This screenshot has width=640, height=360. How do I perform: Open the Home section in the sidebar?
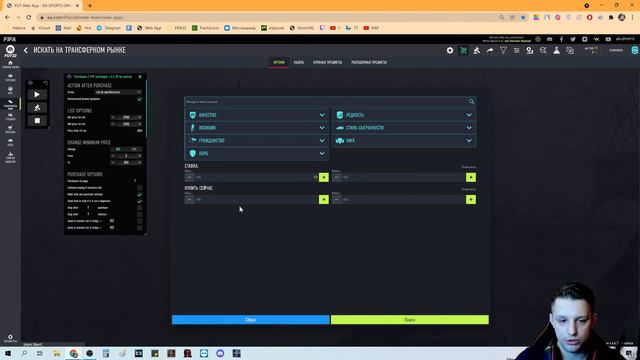click(10, 64)
